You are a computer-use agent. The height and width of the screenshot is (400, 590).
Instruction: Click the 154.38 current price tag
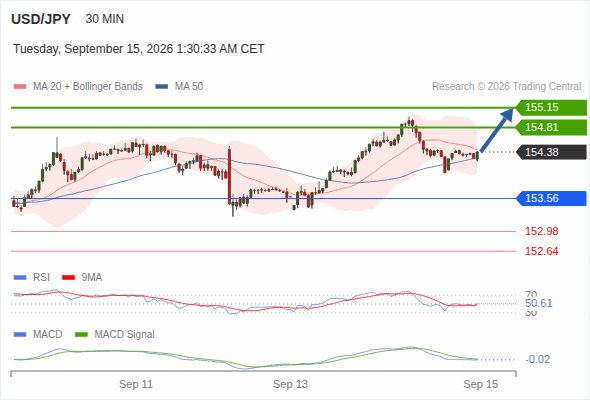point(551,152)
